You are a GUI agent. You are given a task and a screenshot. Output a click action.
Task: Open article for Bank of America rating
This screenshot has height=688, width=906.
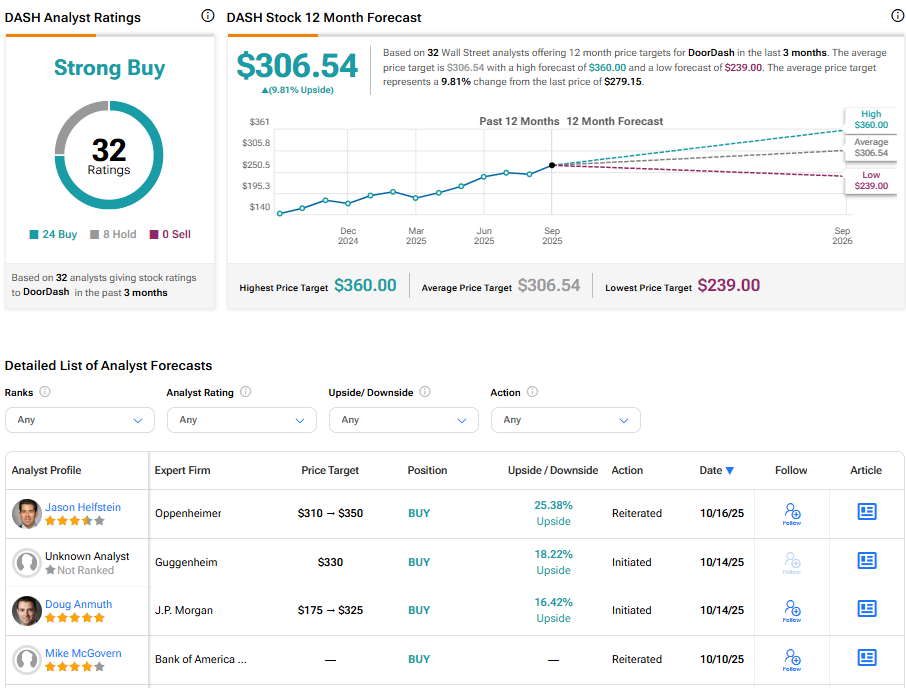click(x=867, y=658)
